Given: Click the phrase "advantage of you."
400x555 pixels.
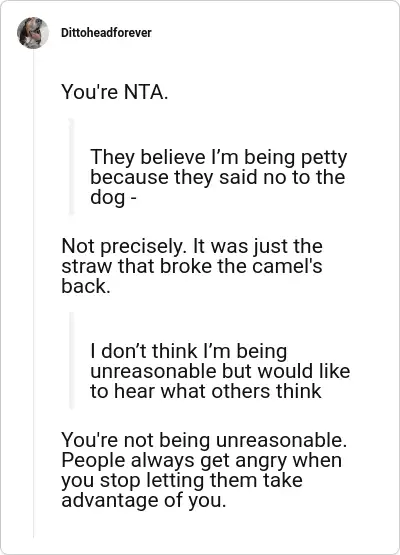Looking at the screenshot, I should [143, 500].
